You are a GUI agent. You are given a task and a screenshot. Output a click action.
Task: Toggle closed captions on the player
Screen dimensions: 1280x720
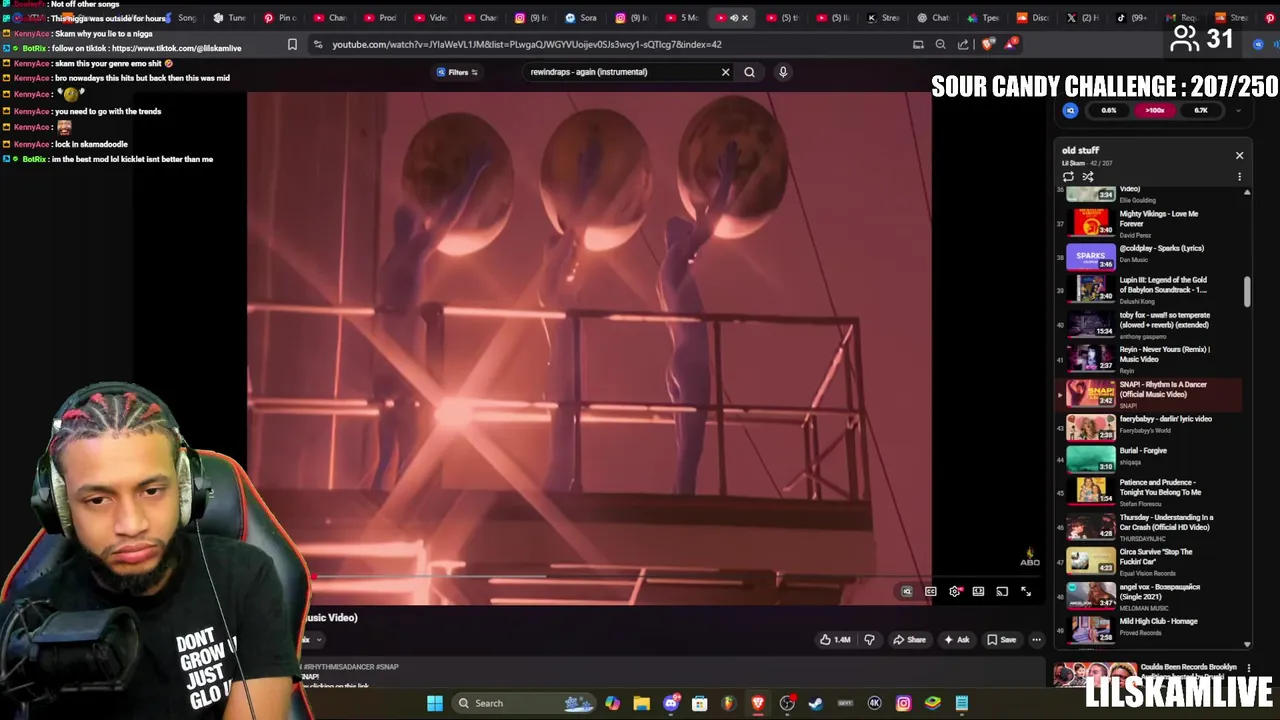931,592
